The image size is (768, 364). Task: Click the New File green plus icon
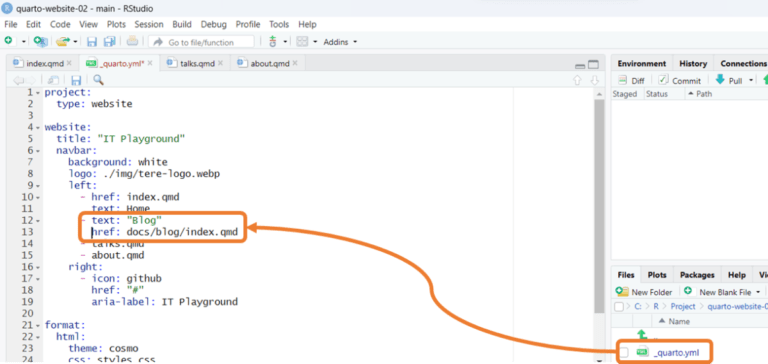(x=8, y=42)
